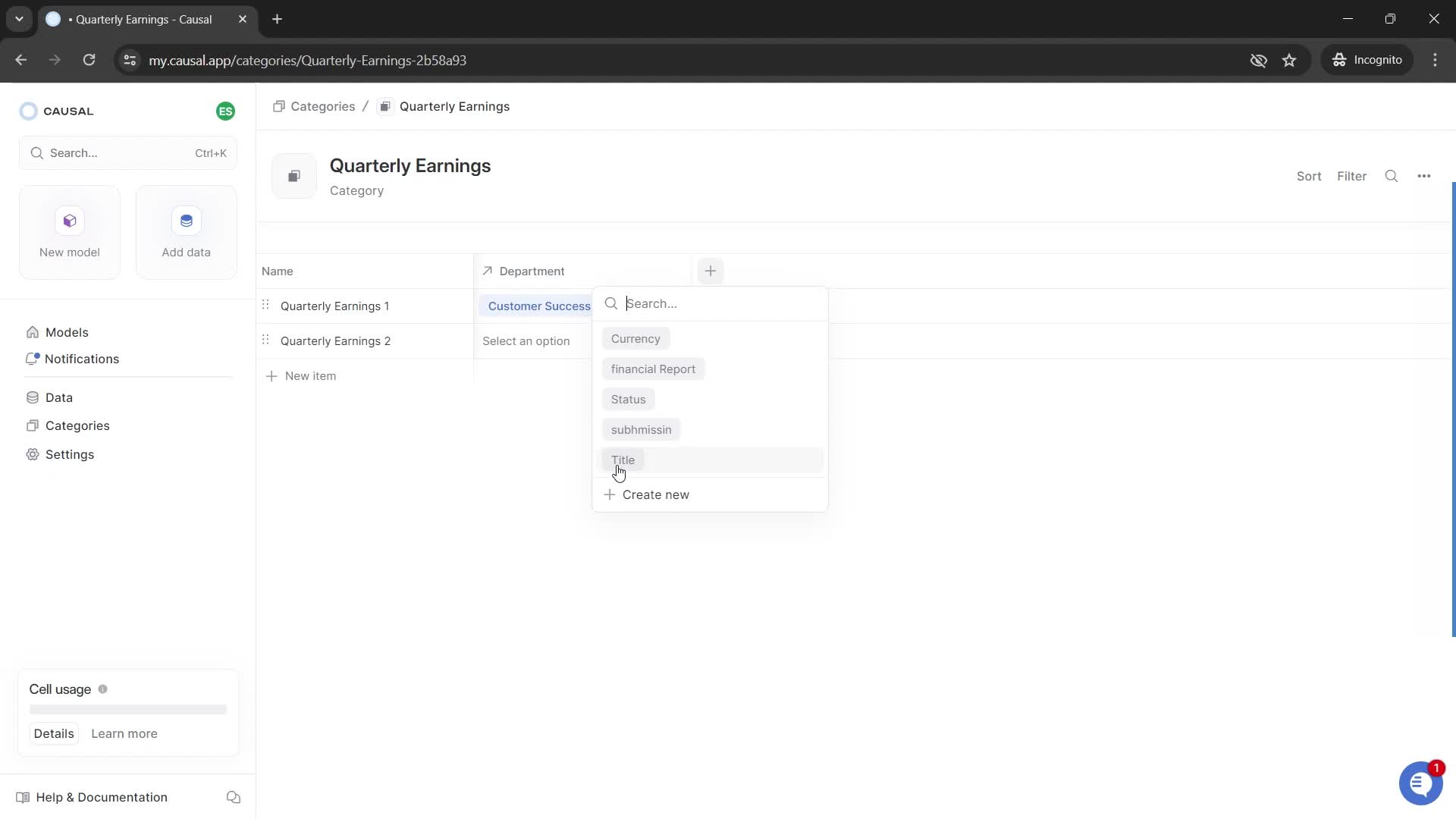Open the three-dots more options menu

pyautogui.click(x=1424, y=176)
